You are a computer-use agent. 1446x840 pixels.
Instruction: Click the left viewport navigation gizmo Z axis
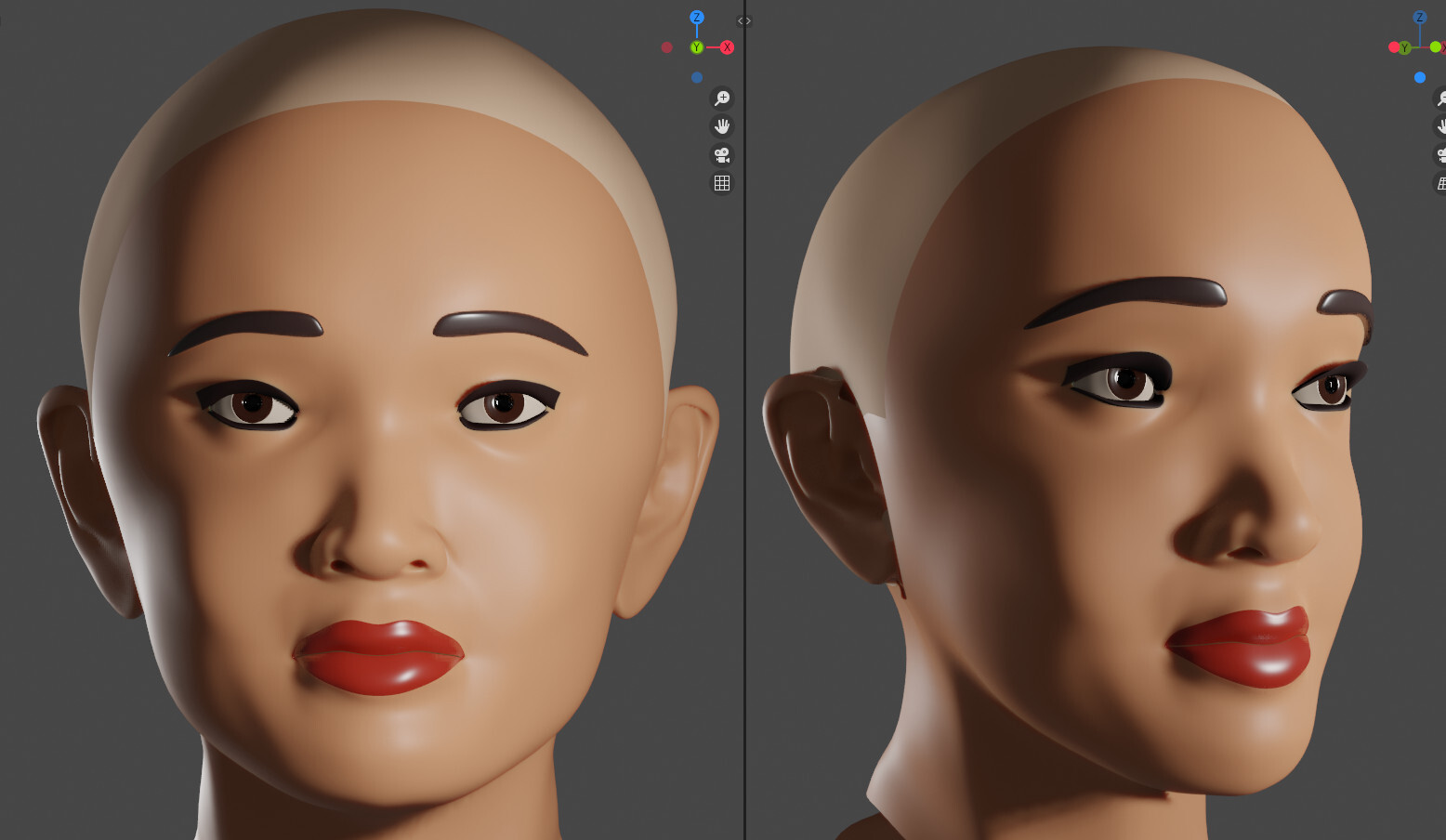(x=696, y=17)
